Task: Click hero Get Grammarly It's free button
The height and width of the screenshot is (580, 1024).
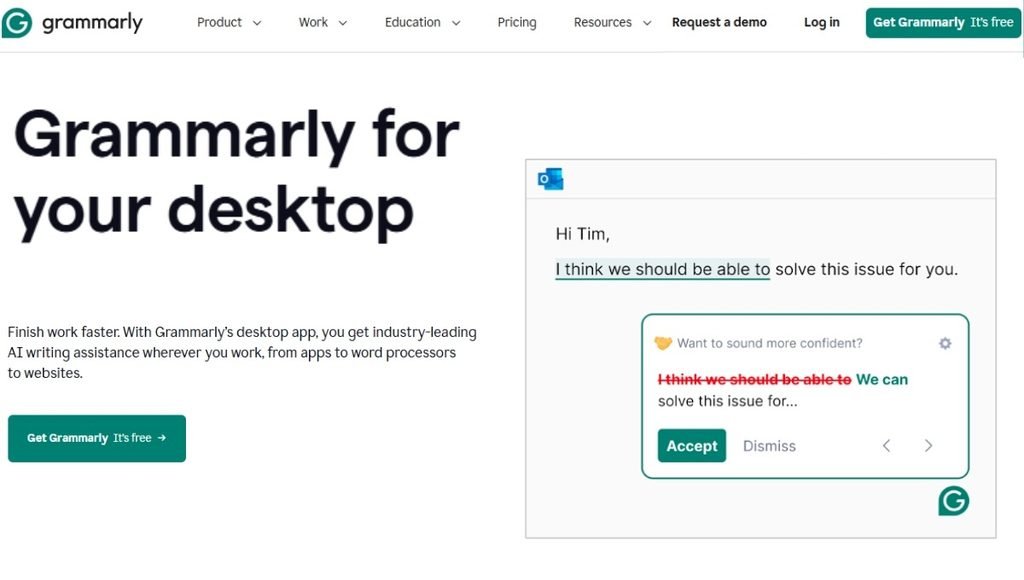Action: (97, 438)
